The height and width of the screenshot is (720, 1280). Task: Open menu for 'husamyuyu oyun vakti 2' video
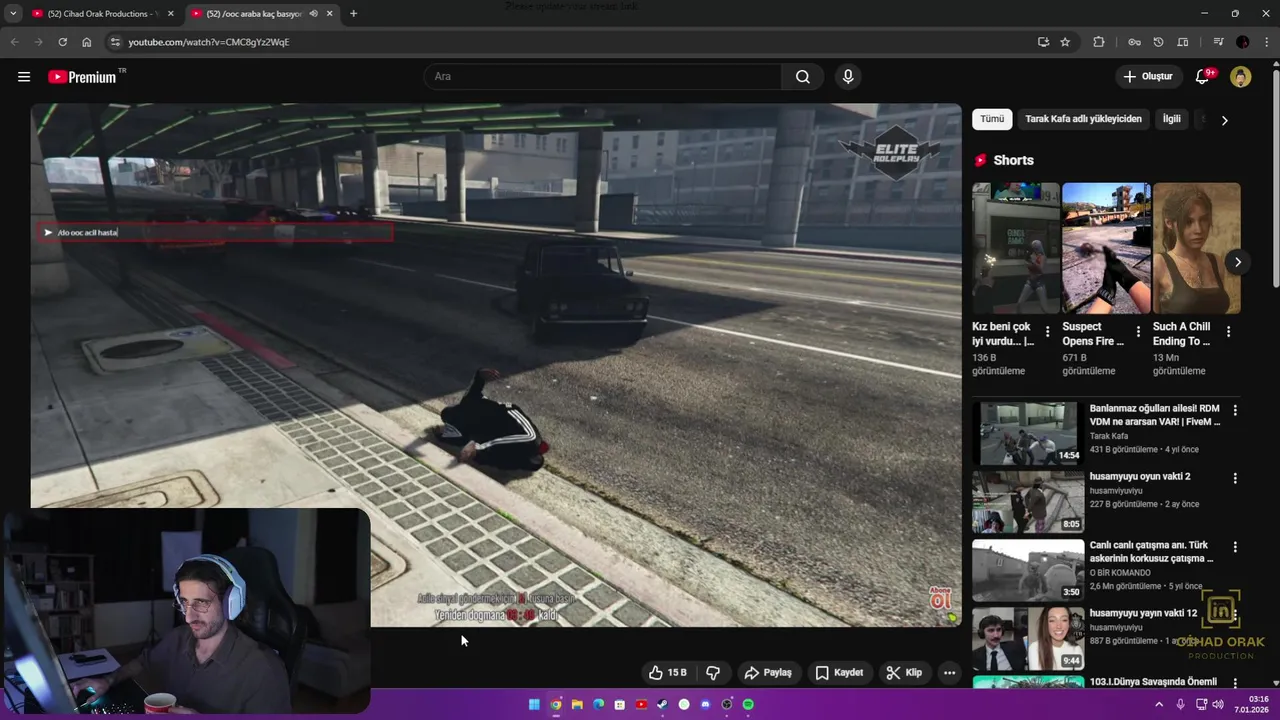click(x=1235, y=478)
